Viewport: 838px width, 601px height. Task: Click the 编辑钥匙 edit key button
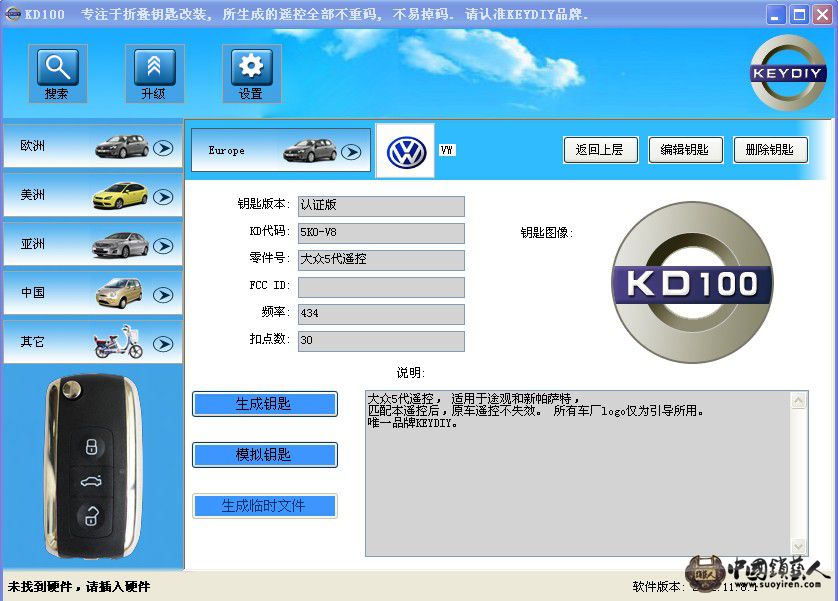(x=686, y=150)
